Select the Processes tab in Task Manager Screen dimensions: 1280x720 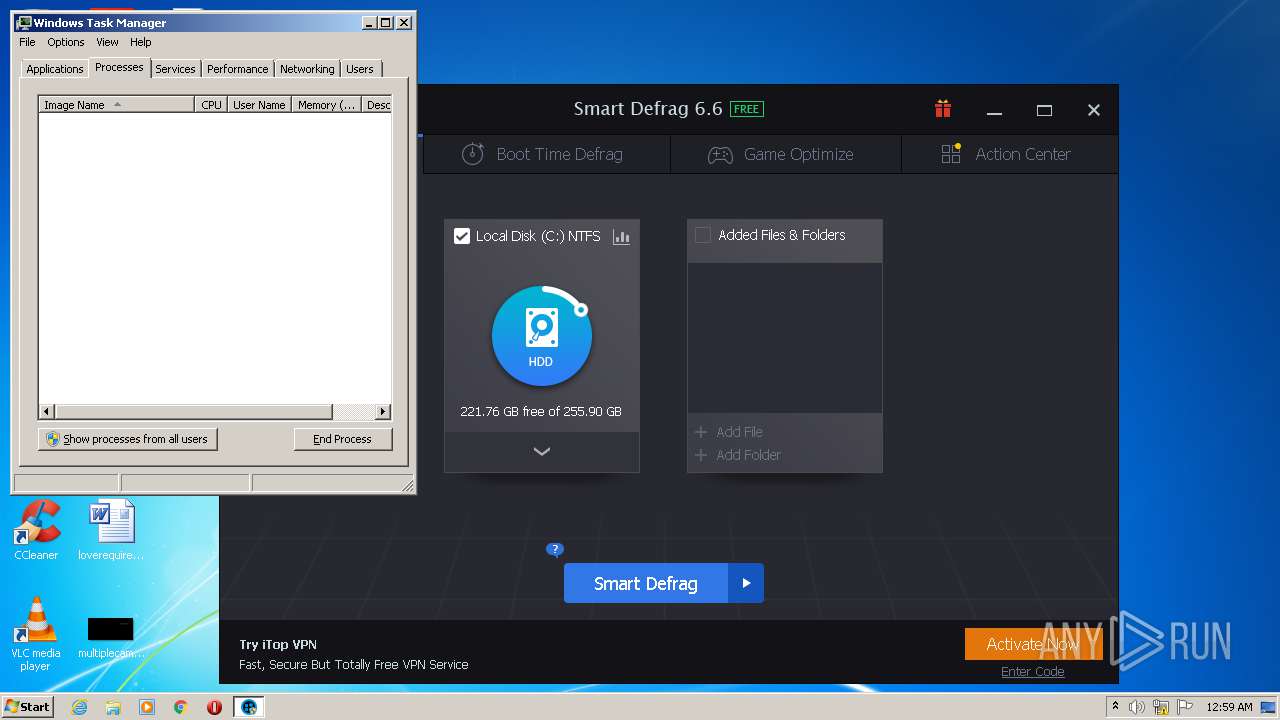(119, 67)
